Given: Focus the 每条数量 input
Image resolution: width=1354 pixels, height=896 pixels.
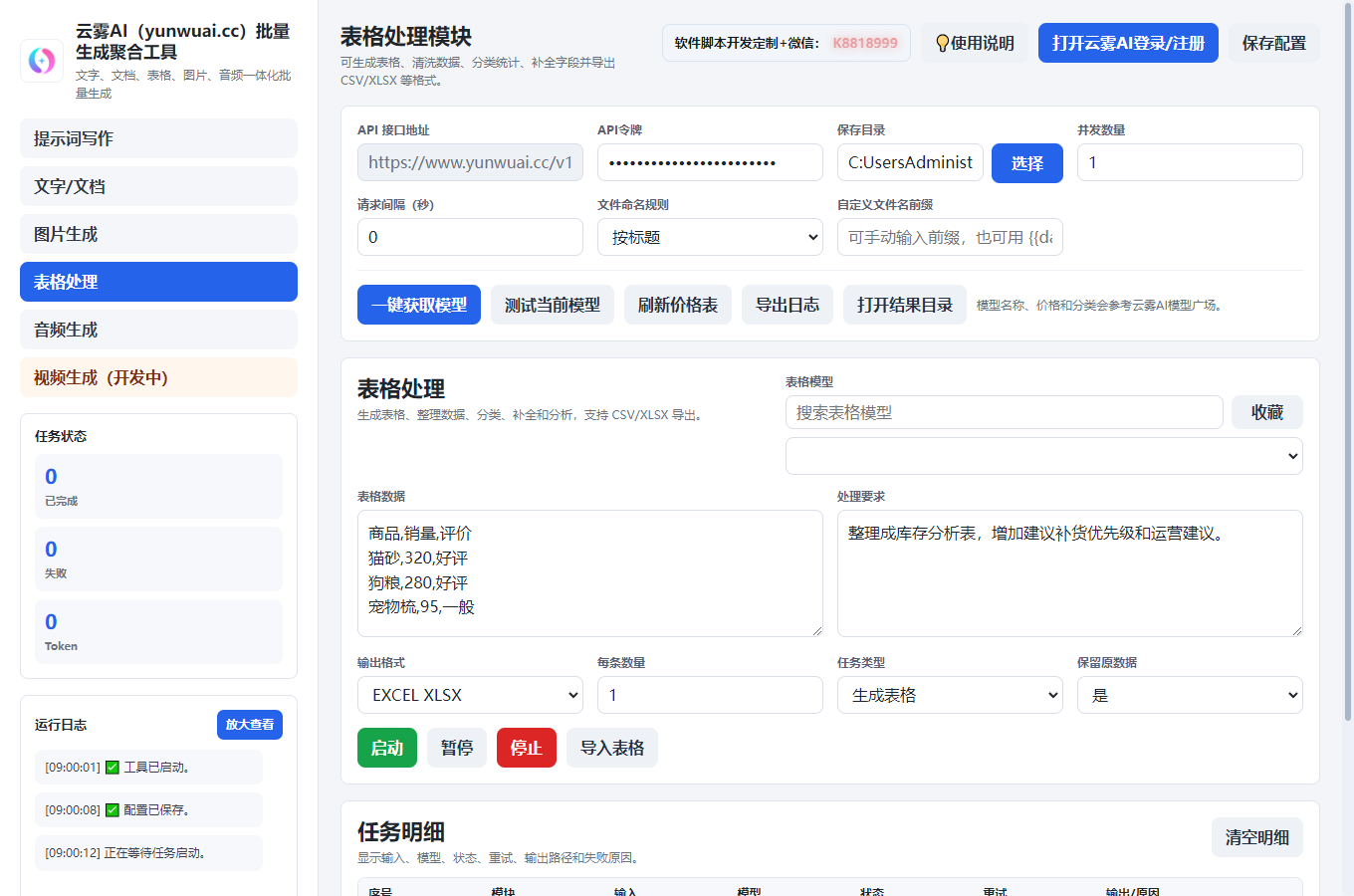Looking at the screenshot, I should point(710,695).
